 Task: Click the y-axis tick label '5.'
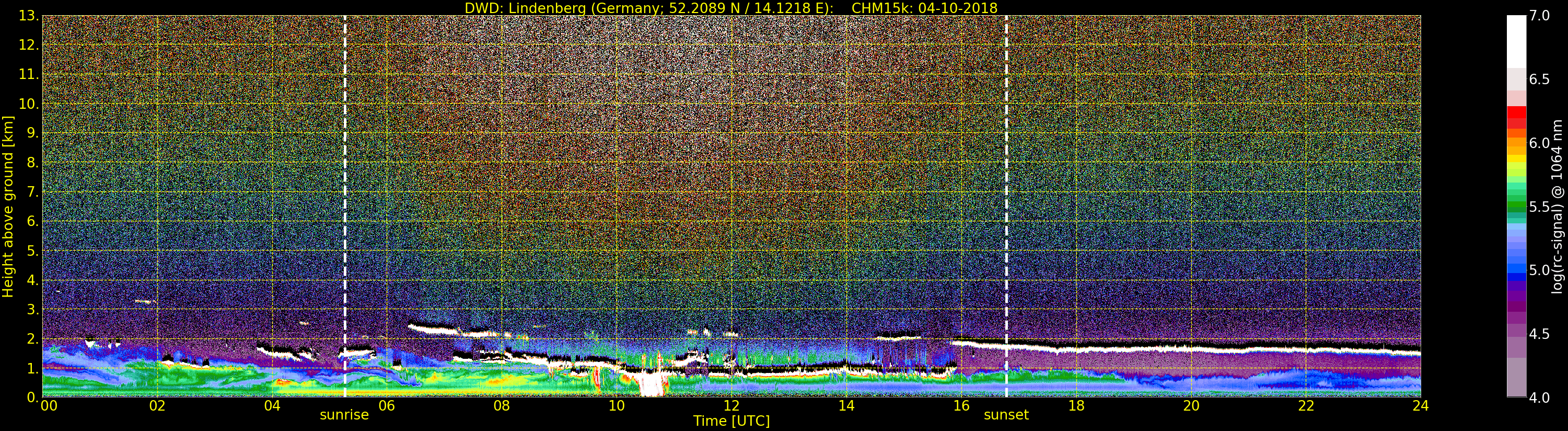tap(33, 251)
